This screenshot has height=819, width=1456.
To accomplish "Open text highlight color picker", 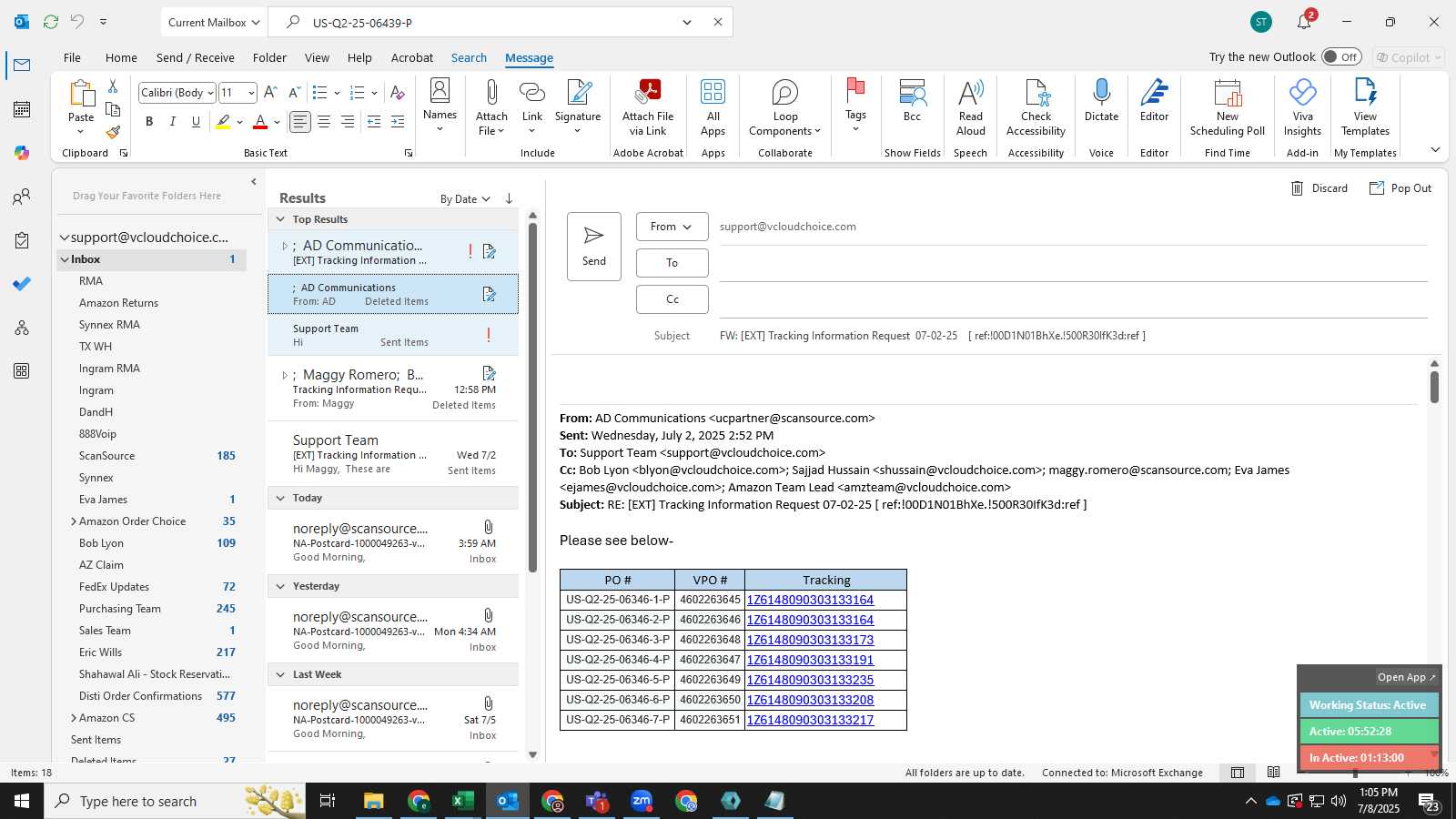I will (239, 122).
